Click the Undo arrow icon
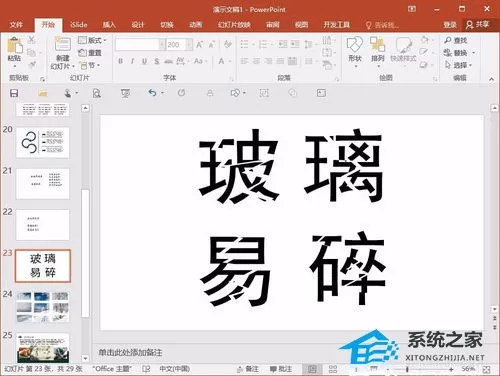The image size is (500, 376). pos(152,93)
